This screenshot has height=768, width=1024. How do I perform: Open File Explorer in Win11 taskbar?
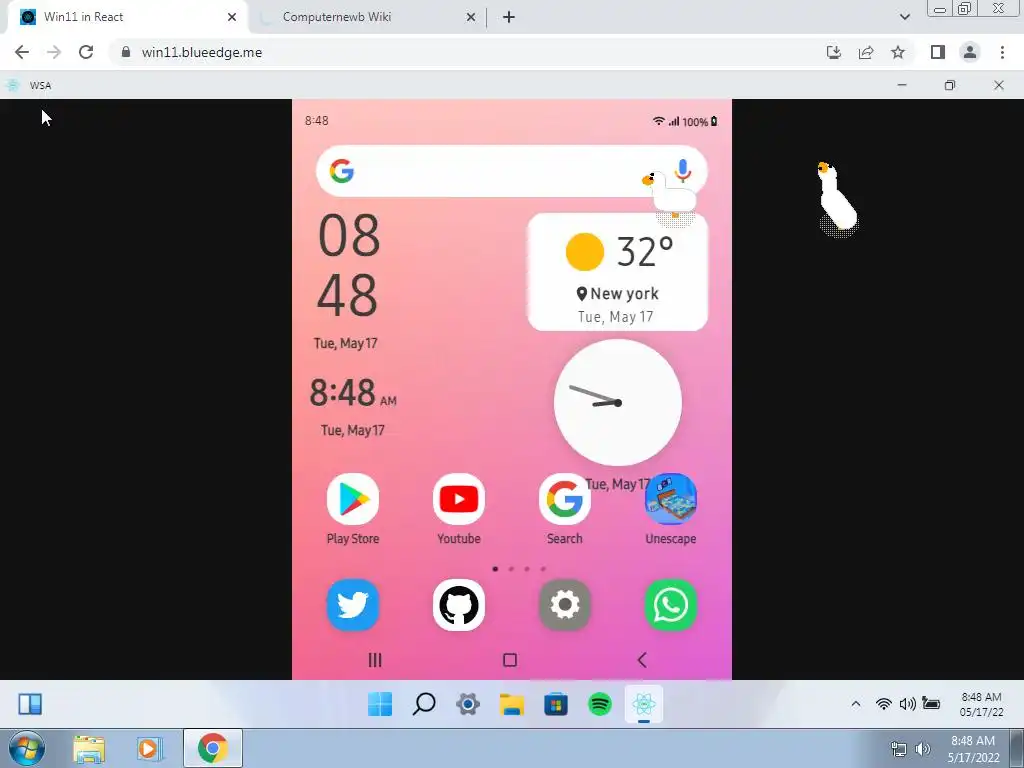[512, 704]
